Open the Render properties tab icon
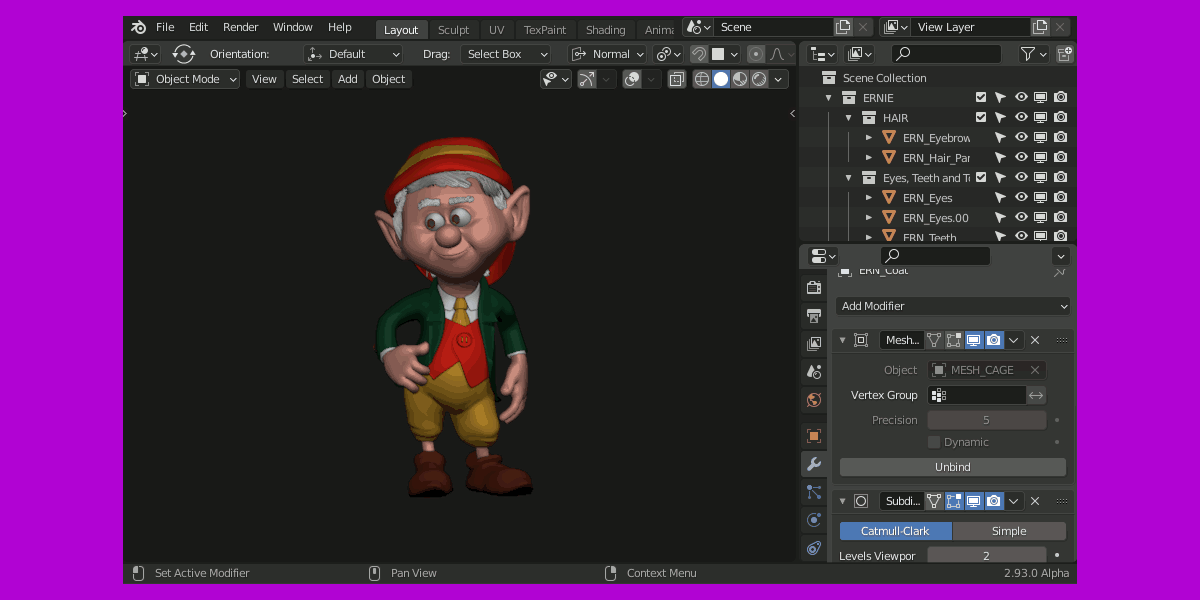 click(814, 288)
